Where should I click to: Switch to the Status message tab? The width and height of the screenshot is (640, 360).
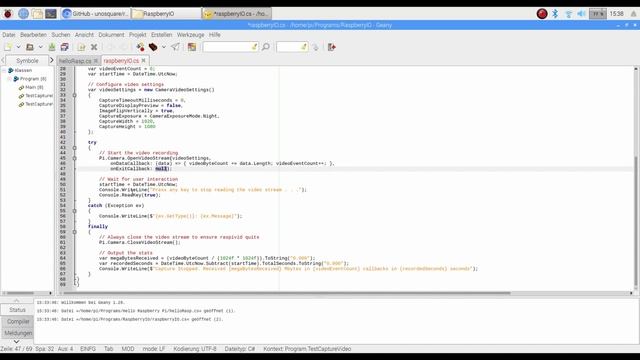(17, 310)
